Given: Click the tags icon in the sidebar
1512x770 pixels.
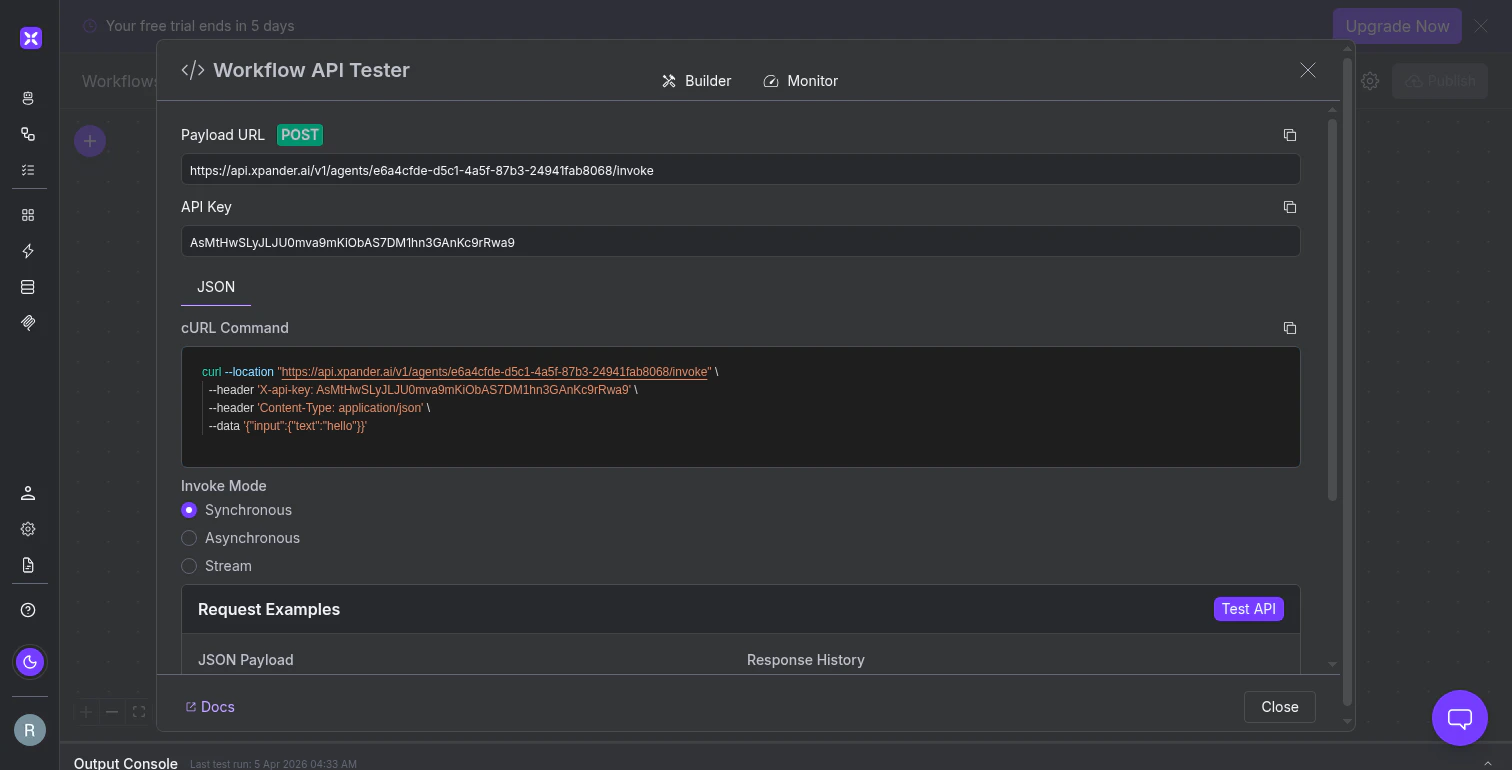Looking at the screenshot, I should (x=28, y=323).
